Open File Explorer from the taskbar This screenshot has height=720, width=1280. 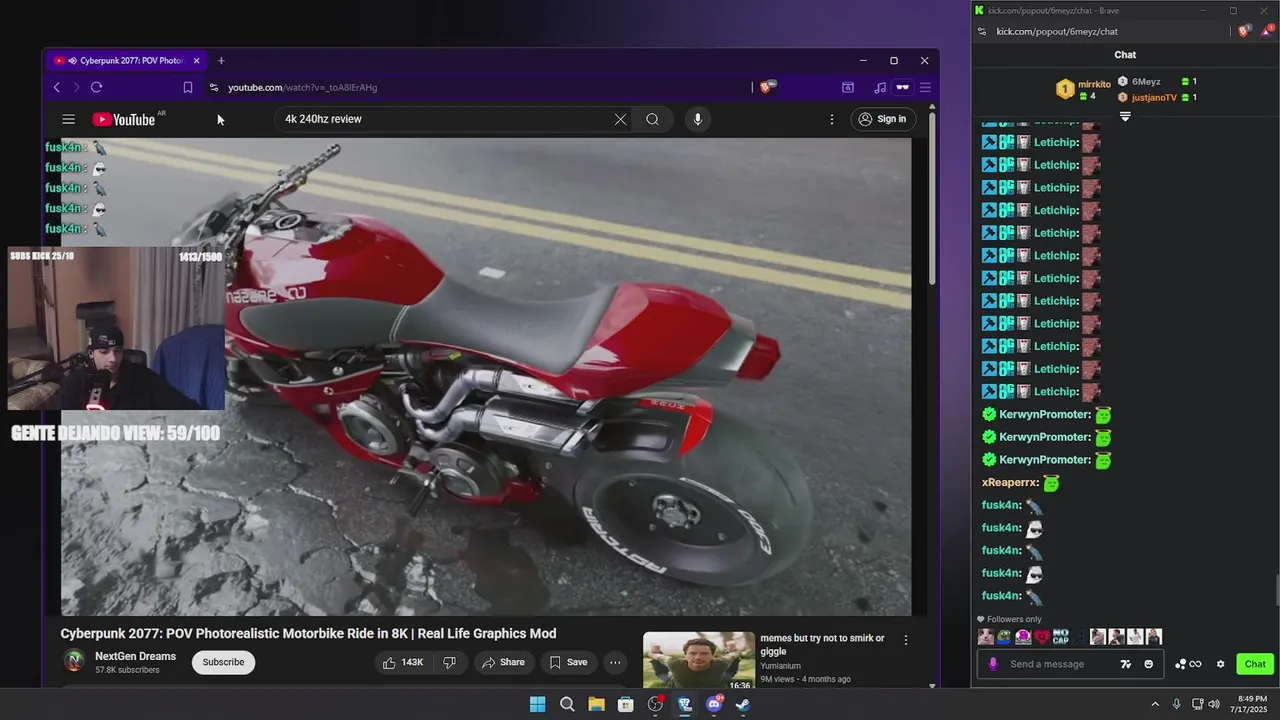click(596, 704)
